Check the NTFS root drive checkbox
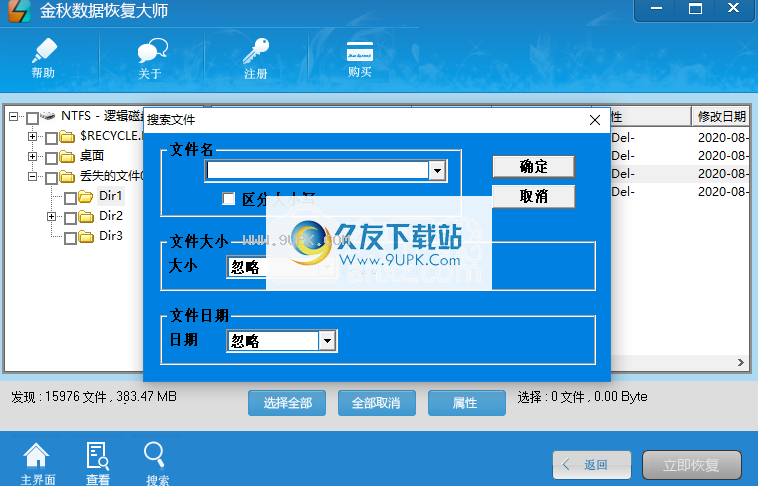This screenshot has width=758, height=486. (32, 118)
